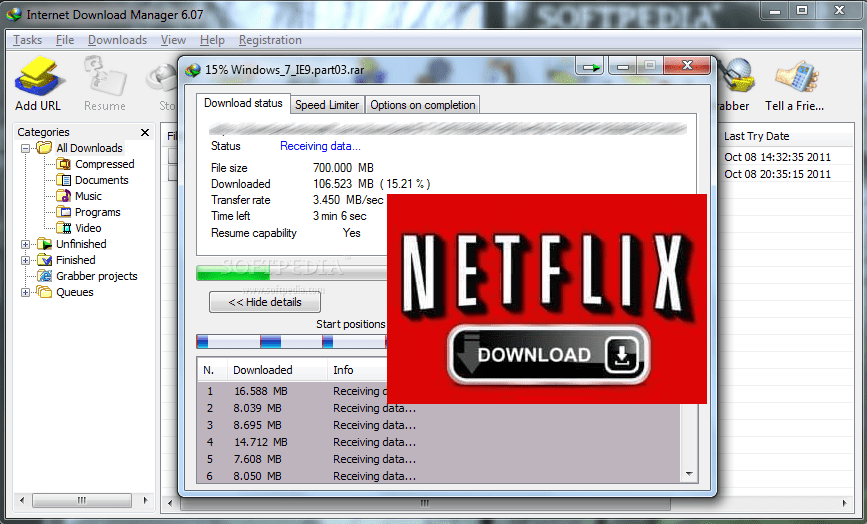Click the Resume toolbar icon
Image resolution: width=867 pixels, height=524 pixels.
[105, 77]
